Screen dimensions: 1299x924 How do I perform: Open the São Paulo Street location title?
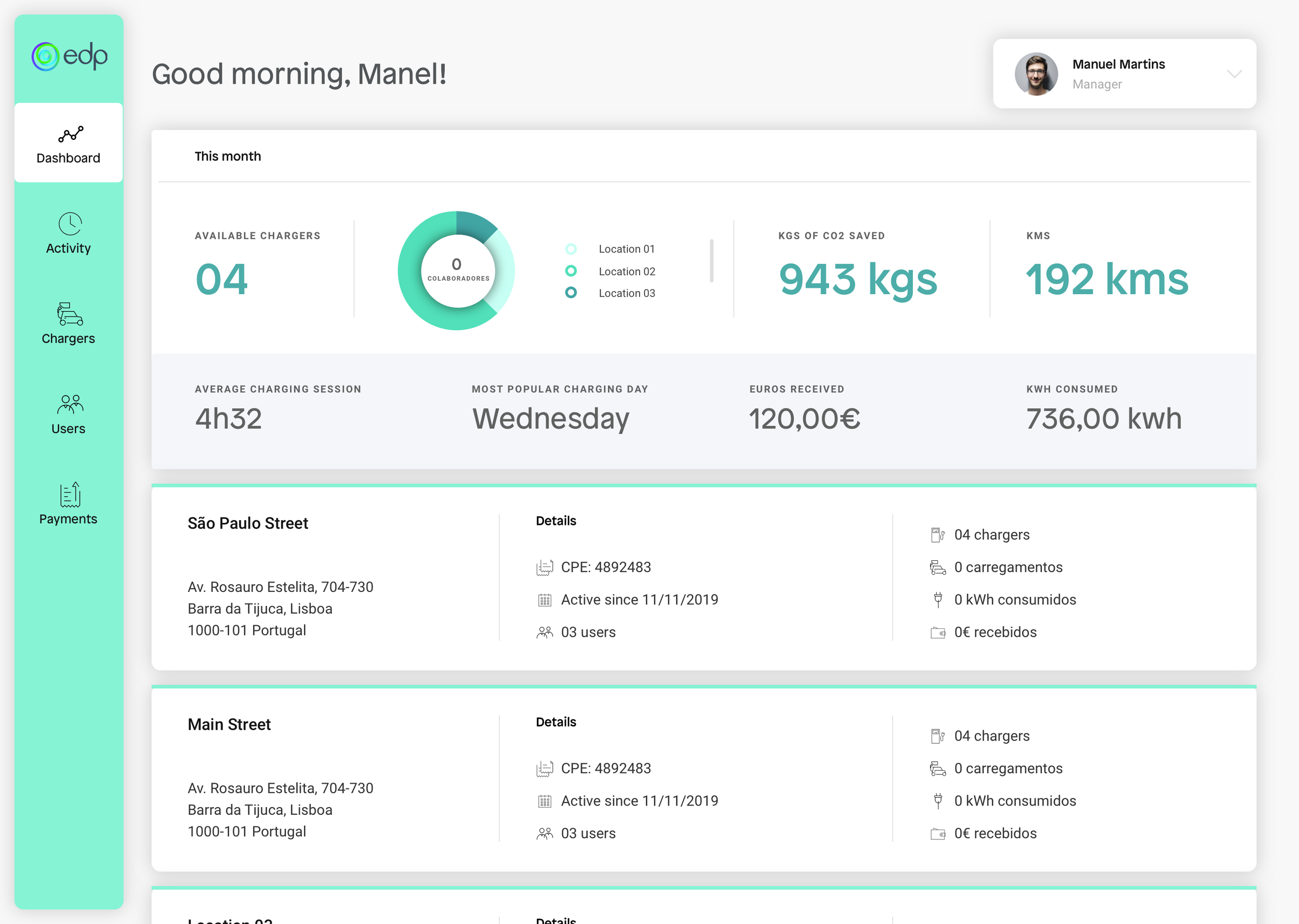[x=248, y=523]
